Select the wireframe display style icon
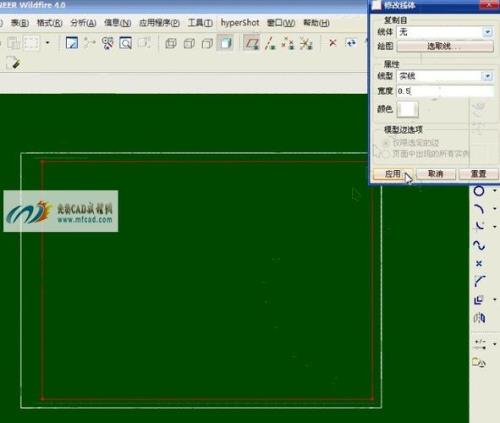 click(171, 43)
